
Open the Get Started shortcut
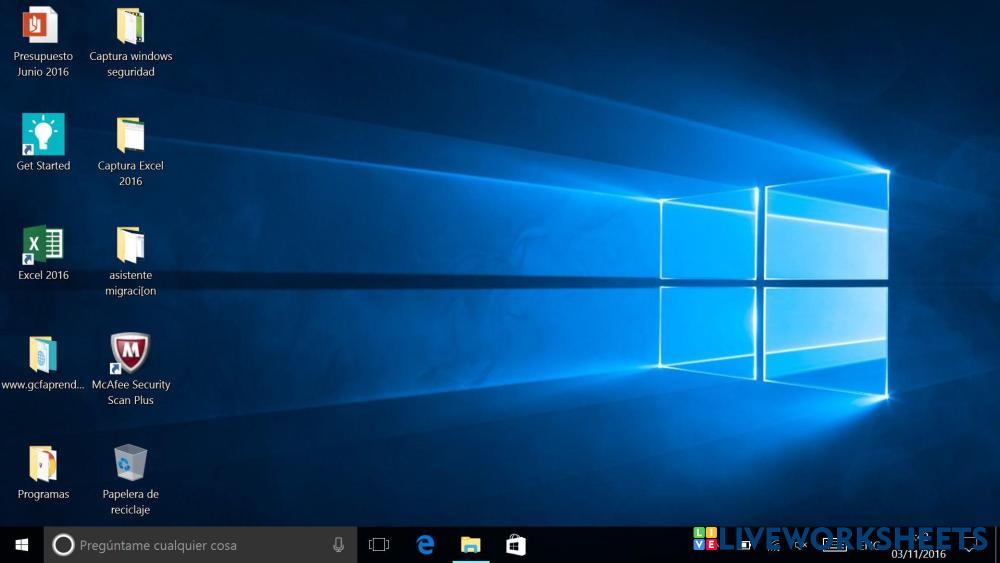click(43, 135)
